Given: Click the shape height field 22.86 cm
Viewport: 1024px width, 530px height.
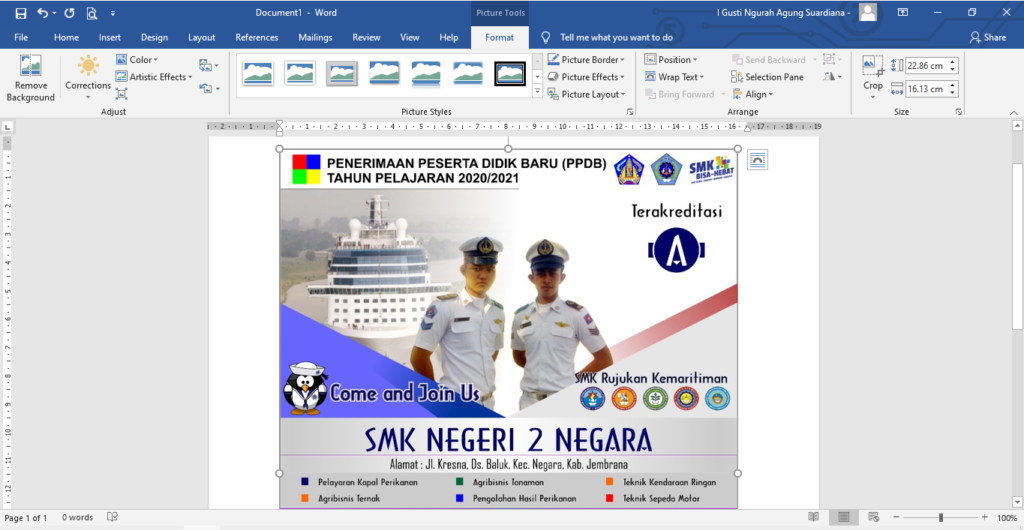Looking at the screenshot, I should pyautogui.click(x=927, y=65).
